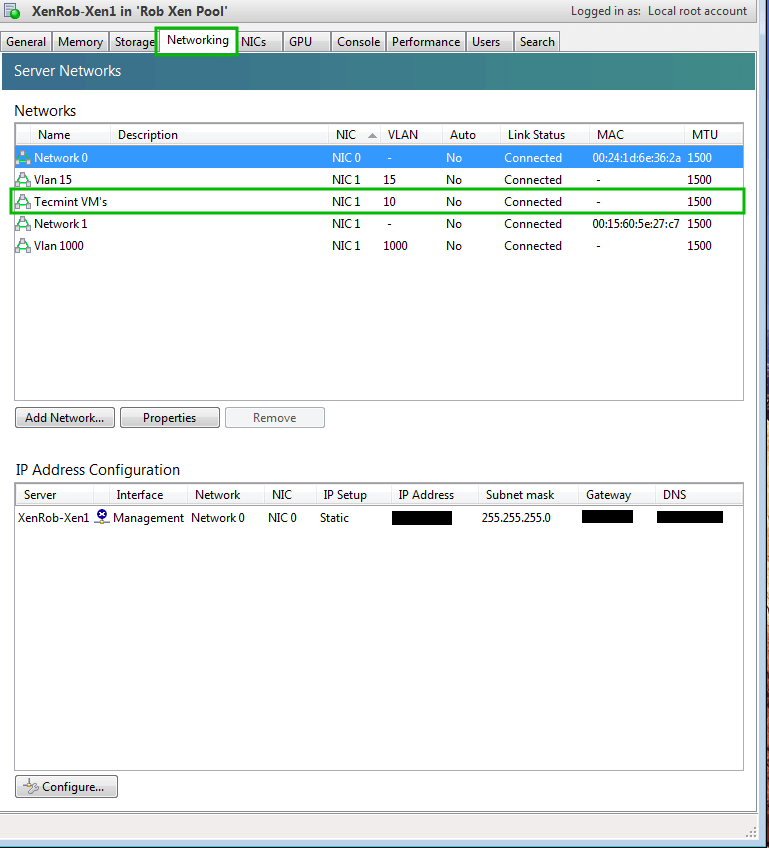Open the Console tab

[x=358, y=42]
